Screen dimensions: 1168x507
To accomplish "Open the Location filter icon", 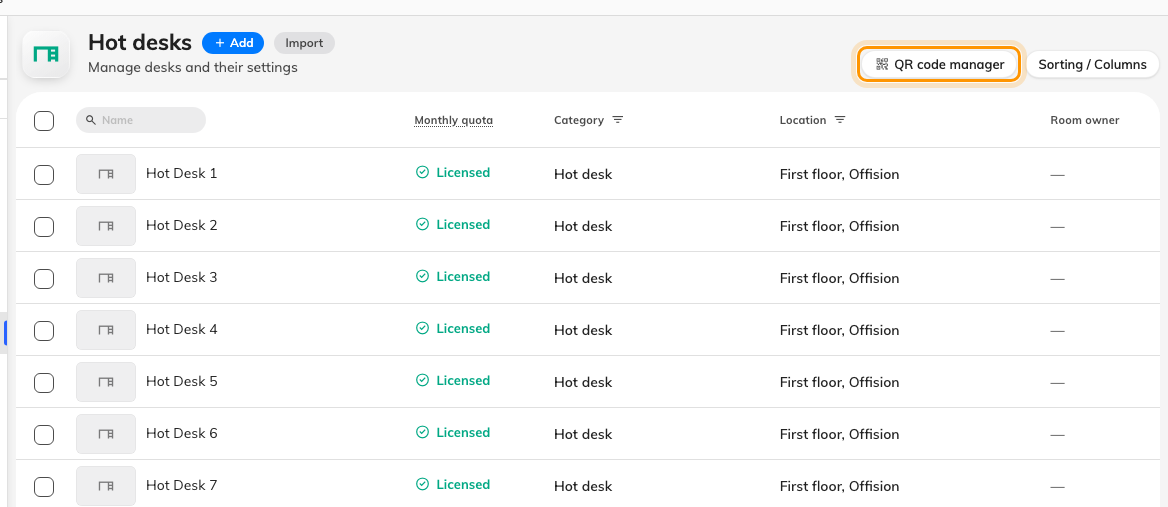I will 840,120.
